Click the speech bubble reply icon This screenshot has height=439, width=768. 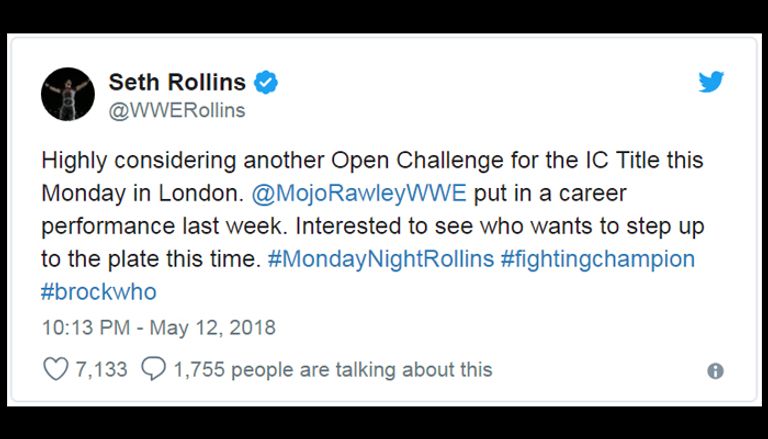point(153,369)
